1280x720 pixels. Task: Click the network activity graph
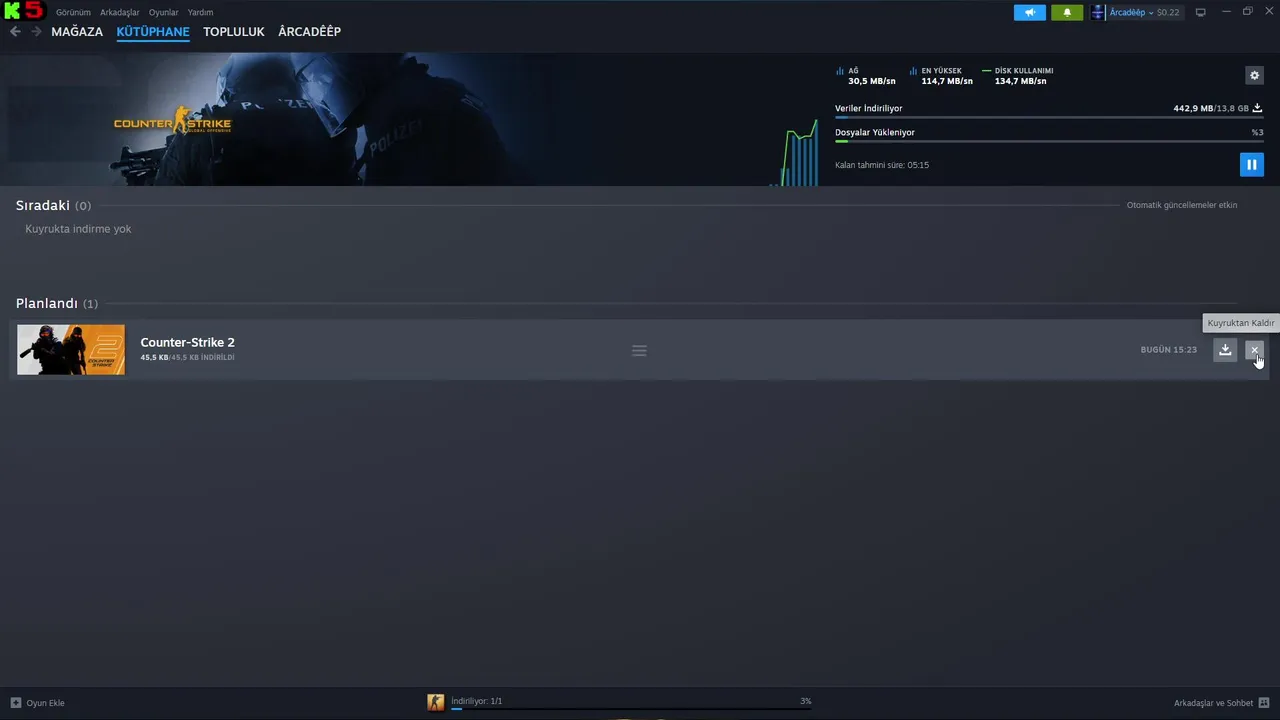(x=795, y=155)
